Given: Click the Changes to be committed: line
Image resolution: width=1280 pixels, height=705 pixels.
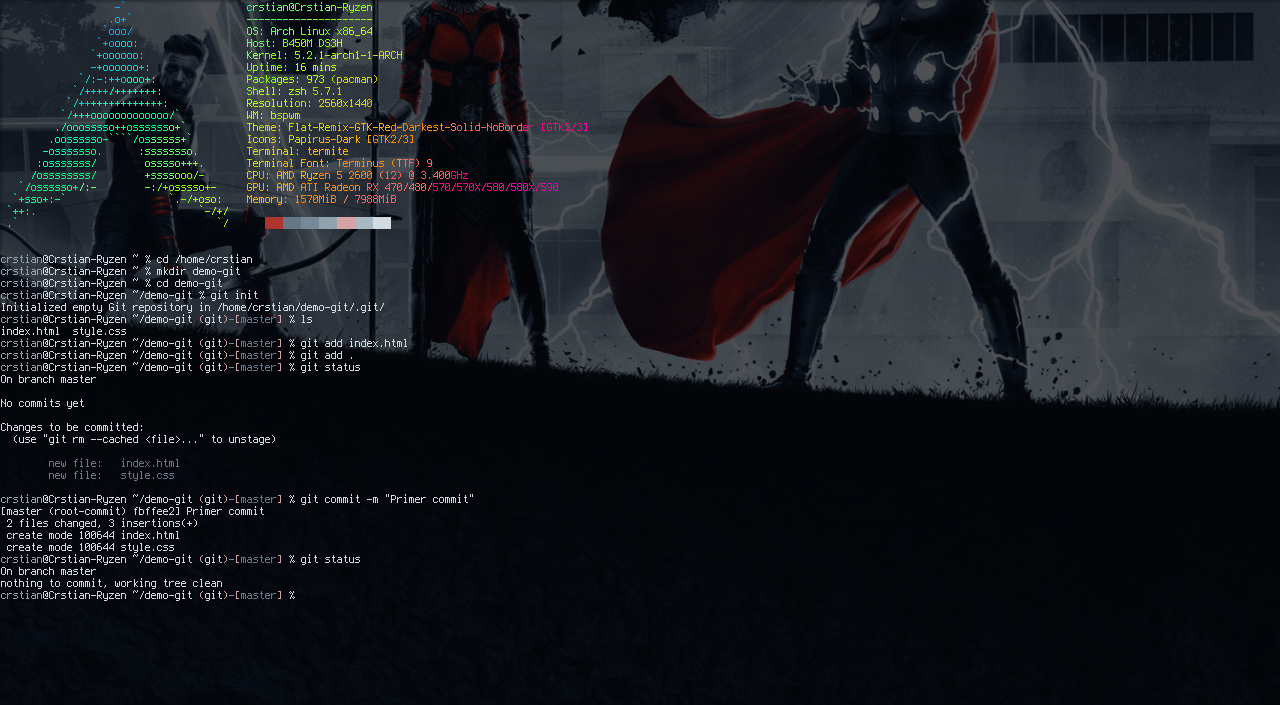Looking at the screenshot, I should tap(72, 427).
